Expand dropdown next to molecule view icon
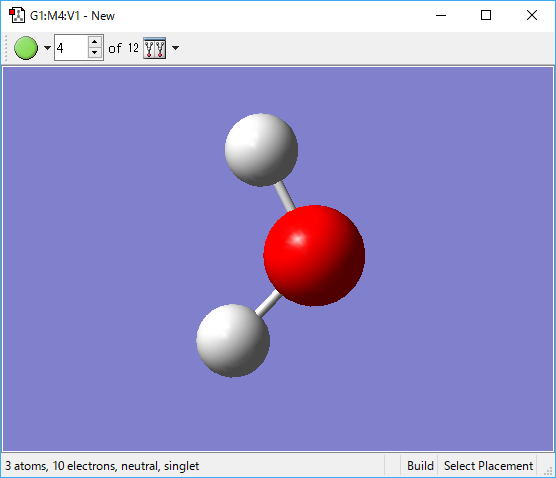The width and height of the screenshot is (556, 478). pos(176,48)
